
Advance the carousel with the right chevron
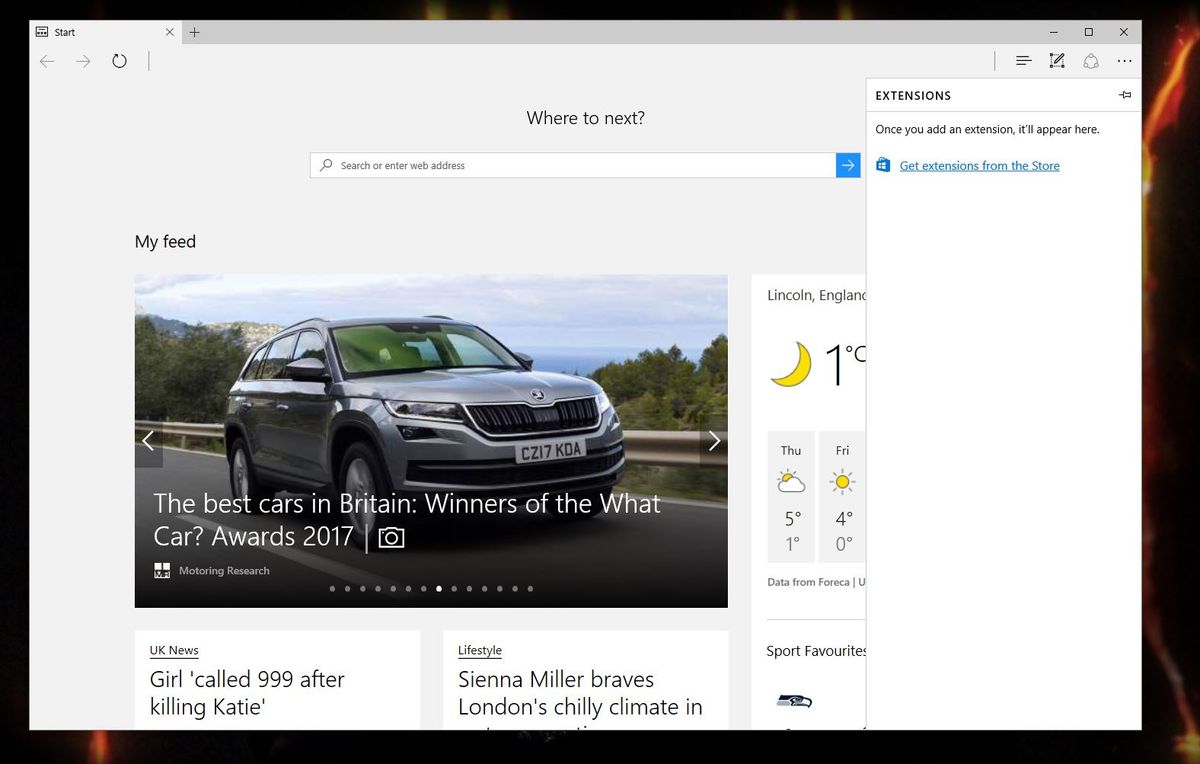point(714,440)
